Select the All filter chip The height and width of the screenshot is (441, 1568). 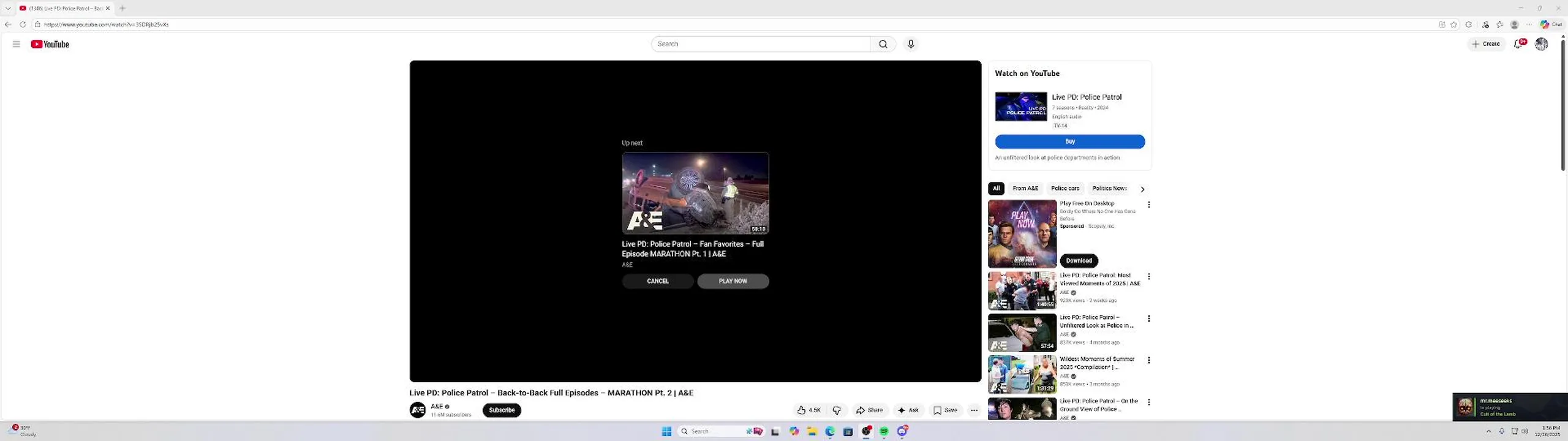(x=996, y=189)
